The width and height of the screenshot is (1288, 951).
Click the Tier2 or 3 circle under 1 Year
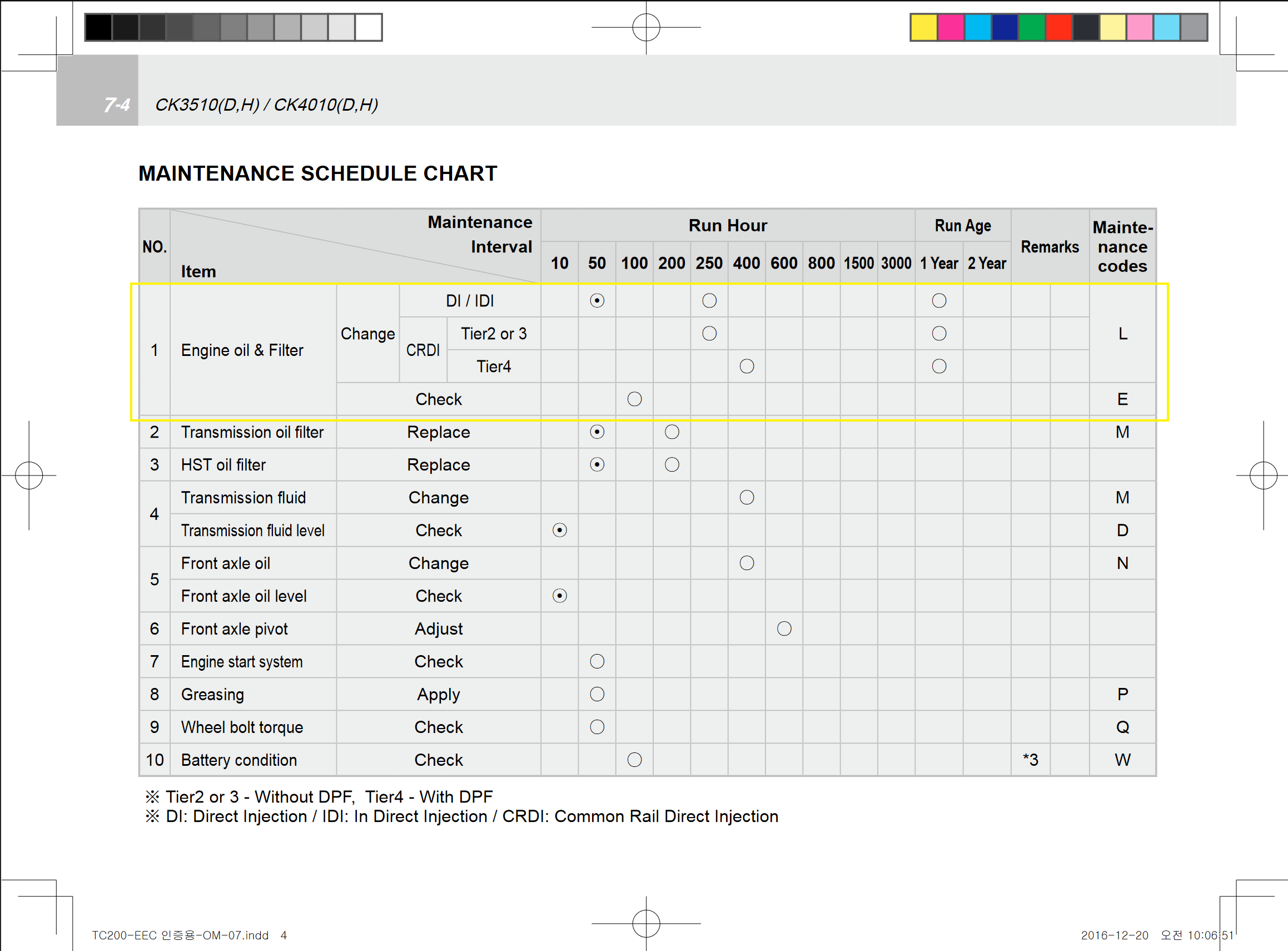939,333
